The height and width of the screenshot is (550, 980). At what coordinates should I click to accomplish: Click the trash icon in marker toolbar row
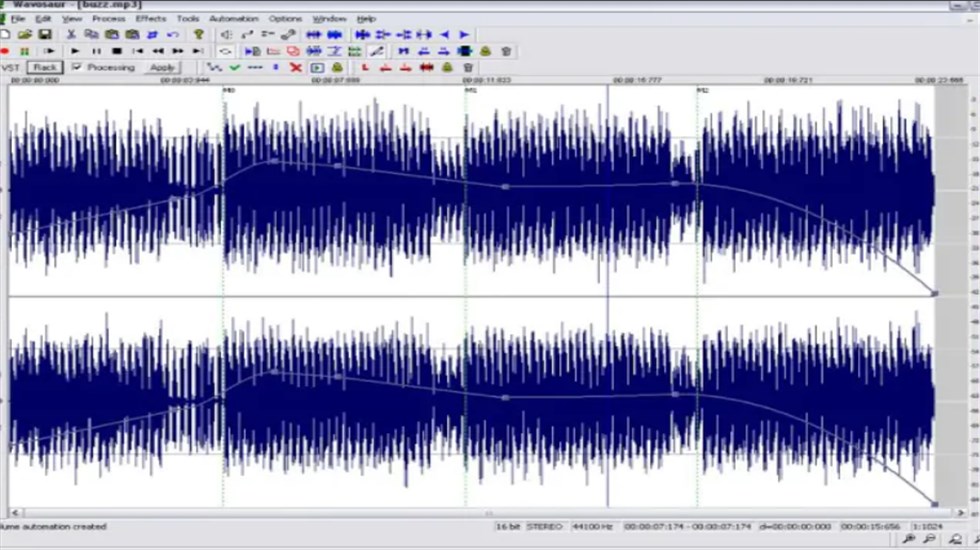(506, 51)
